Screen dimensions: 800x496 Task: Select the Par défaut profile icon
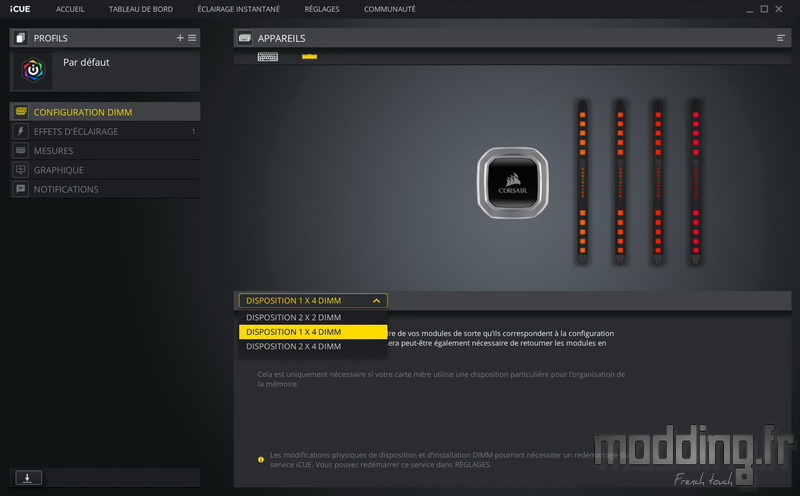tap(33, 69)
